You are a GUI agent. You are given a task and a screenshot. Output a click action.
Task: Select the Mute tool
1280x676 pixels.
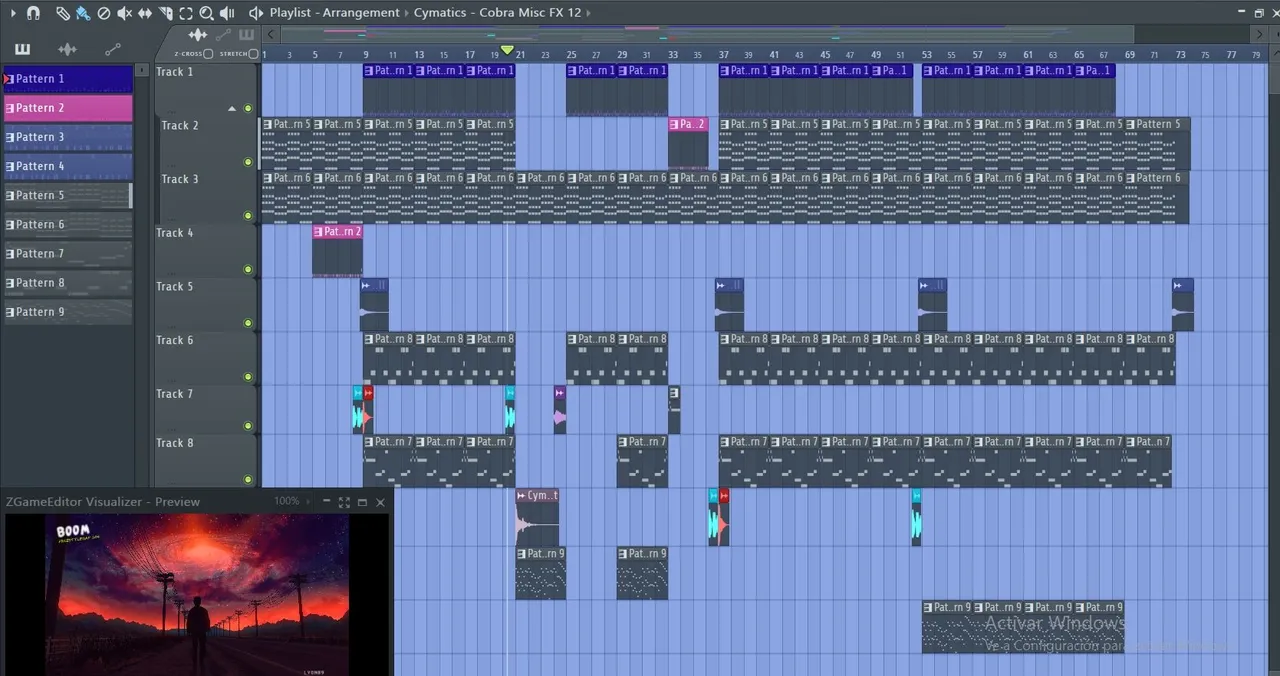click(x=124, y=13)
